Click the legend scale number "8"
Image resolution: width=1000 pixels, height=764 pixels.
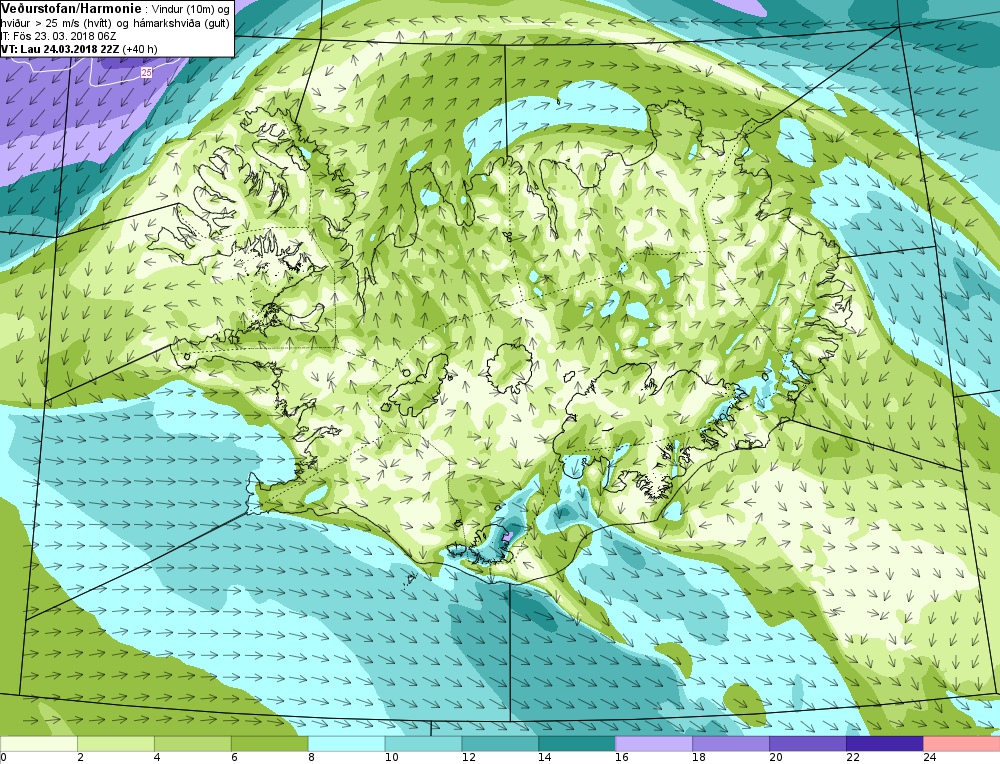pos(311,758)
